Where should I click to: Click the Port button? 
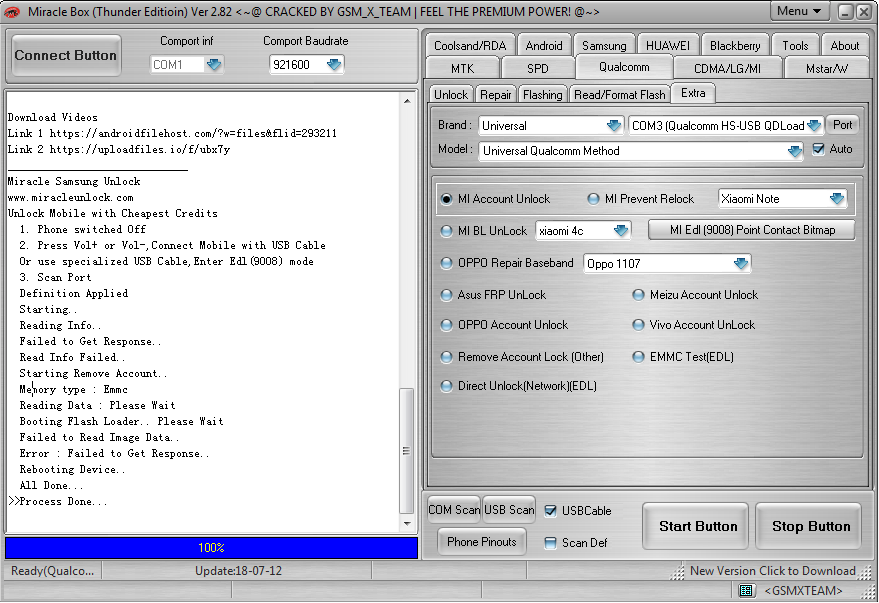(842, 125)
